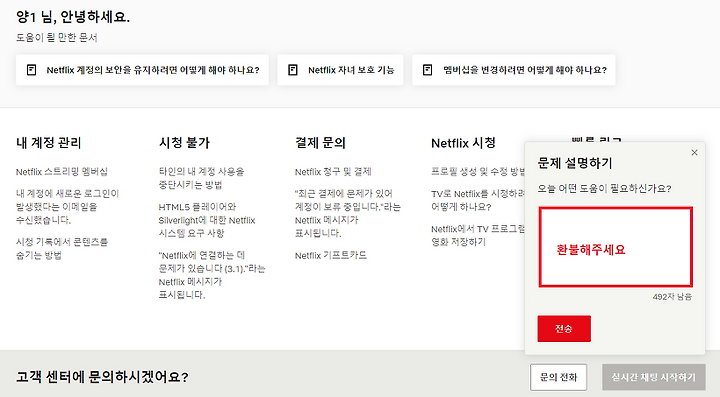Open the Netflix 스트리밍 멤버십 link
720x397 pixels.
[62, 172]
